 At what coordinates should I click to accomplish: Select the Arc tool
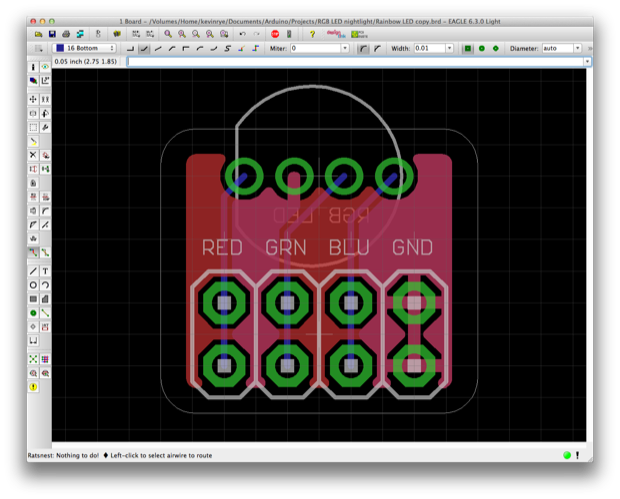coord(45,285)
